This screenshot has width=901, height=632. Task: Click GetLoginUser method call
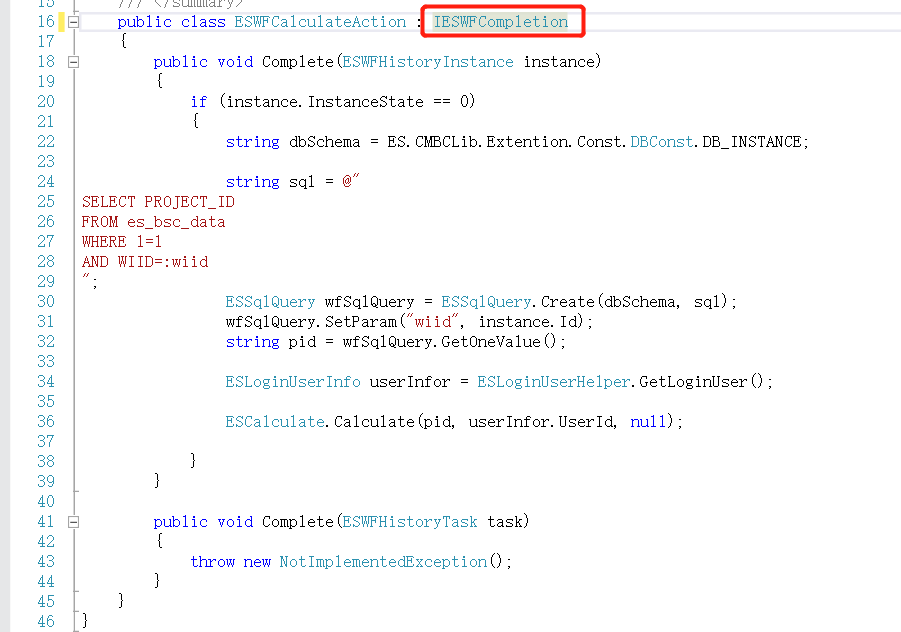pyautogui.click(x=693, y=382)
